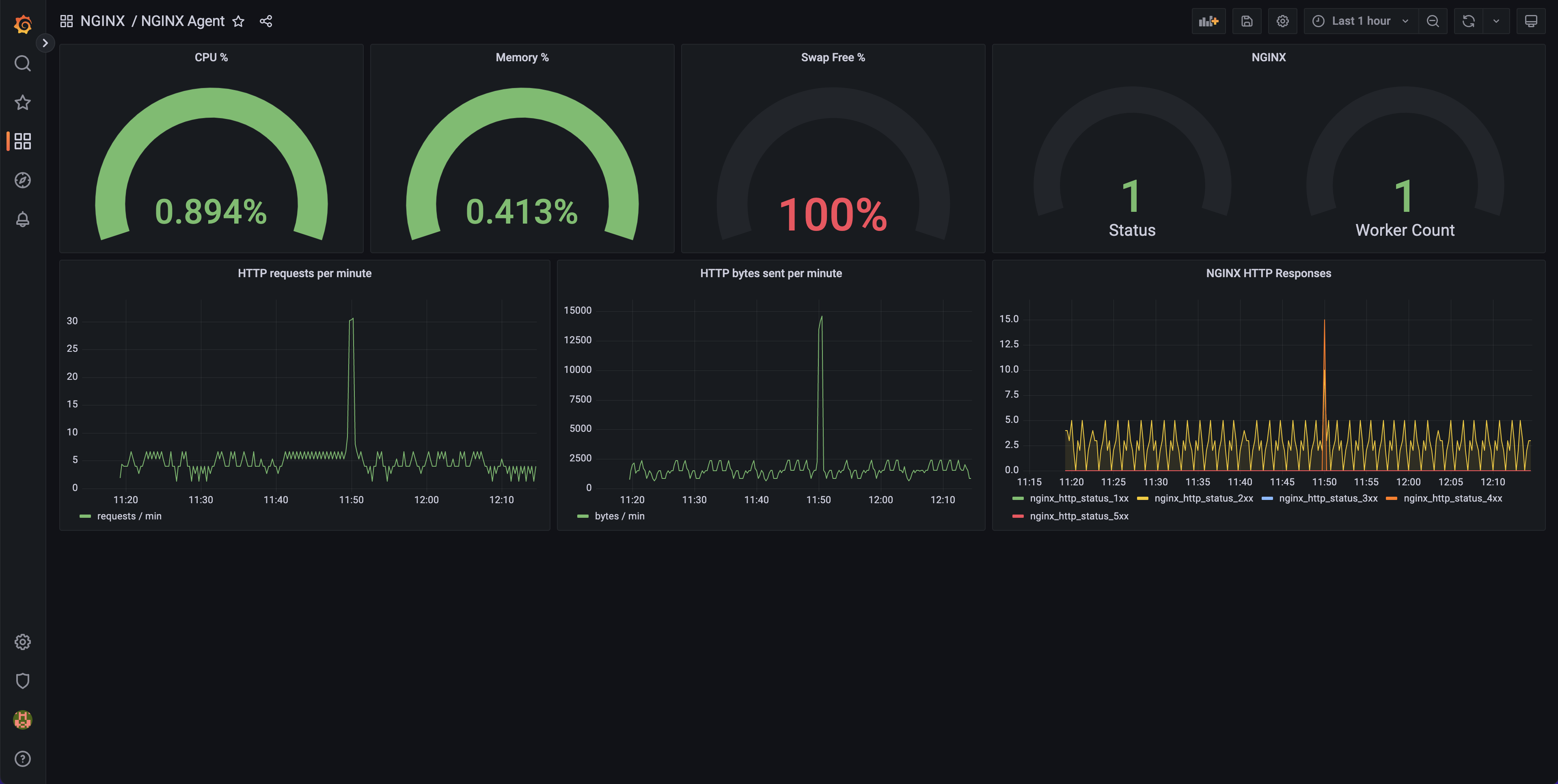1558x784 pixels.
Task: Refresh the dashboard
Action: [1468, 21]
